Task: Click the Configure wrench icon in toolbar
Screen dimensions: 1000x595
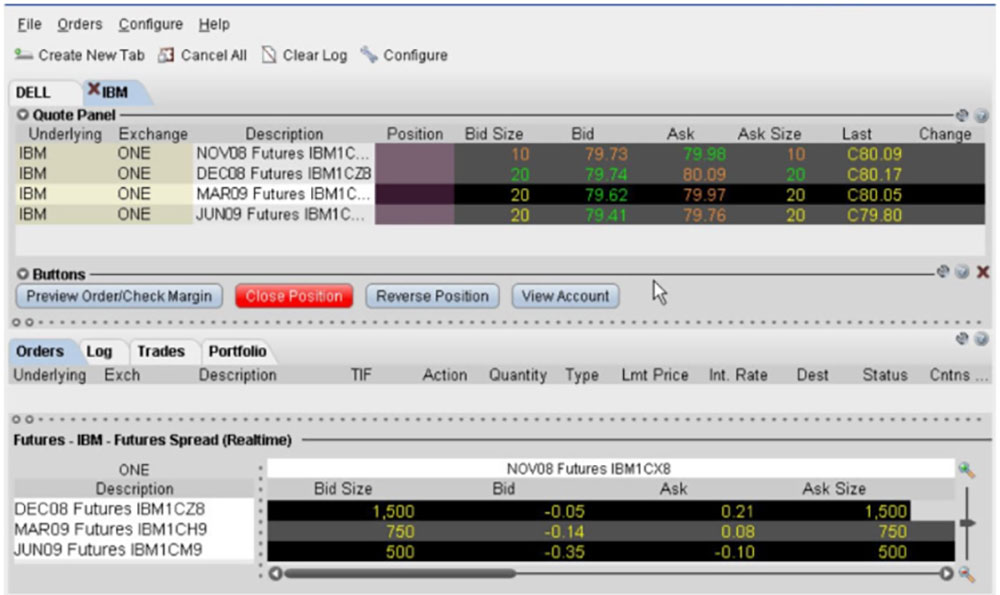Action: (x=369, y=55)
